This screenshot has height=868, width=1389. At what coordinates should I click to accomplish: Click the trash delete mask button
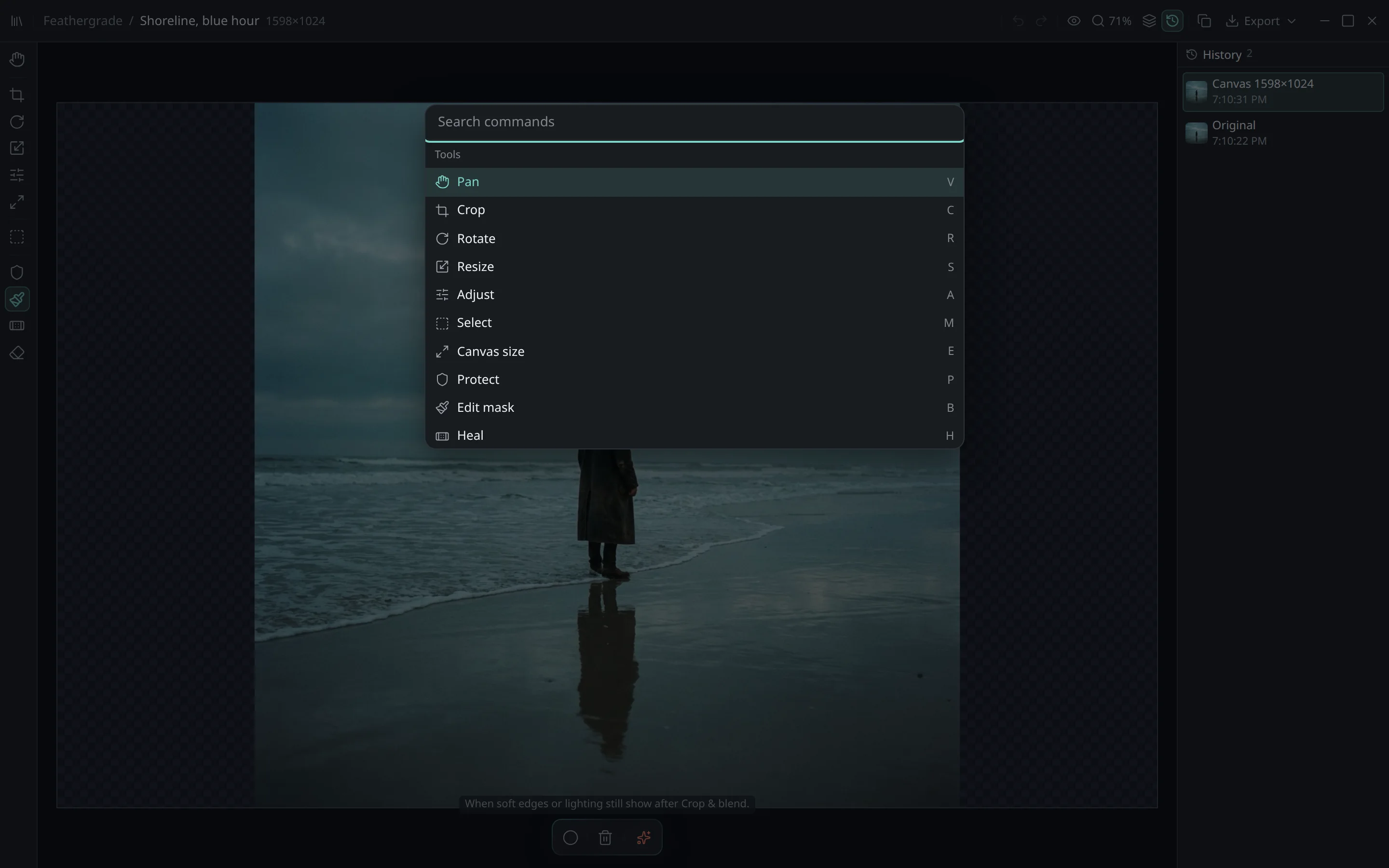(606, 838)
